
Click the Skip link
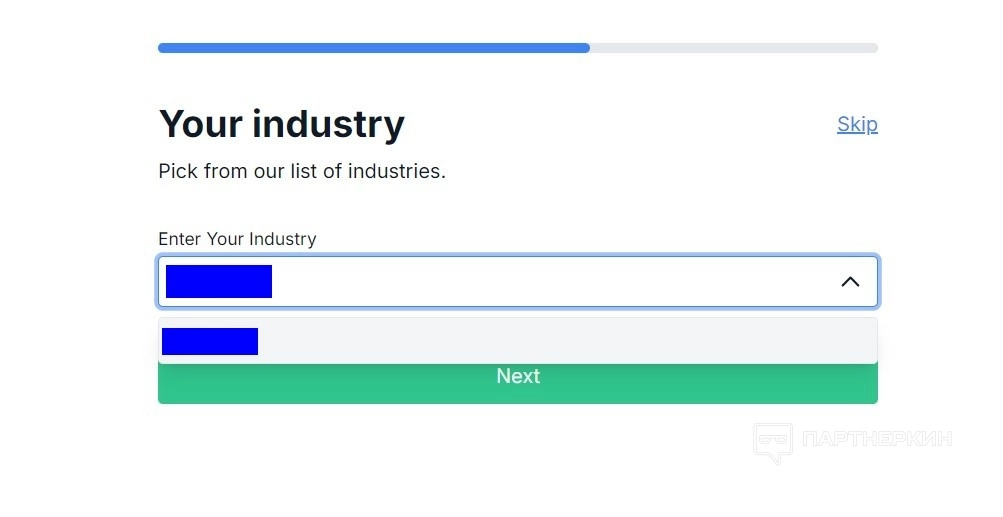857,124
